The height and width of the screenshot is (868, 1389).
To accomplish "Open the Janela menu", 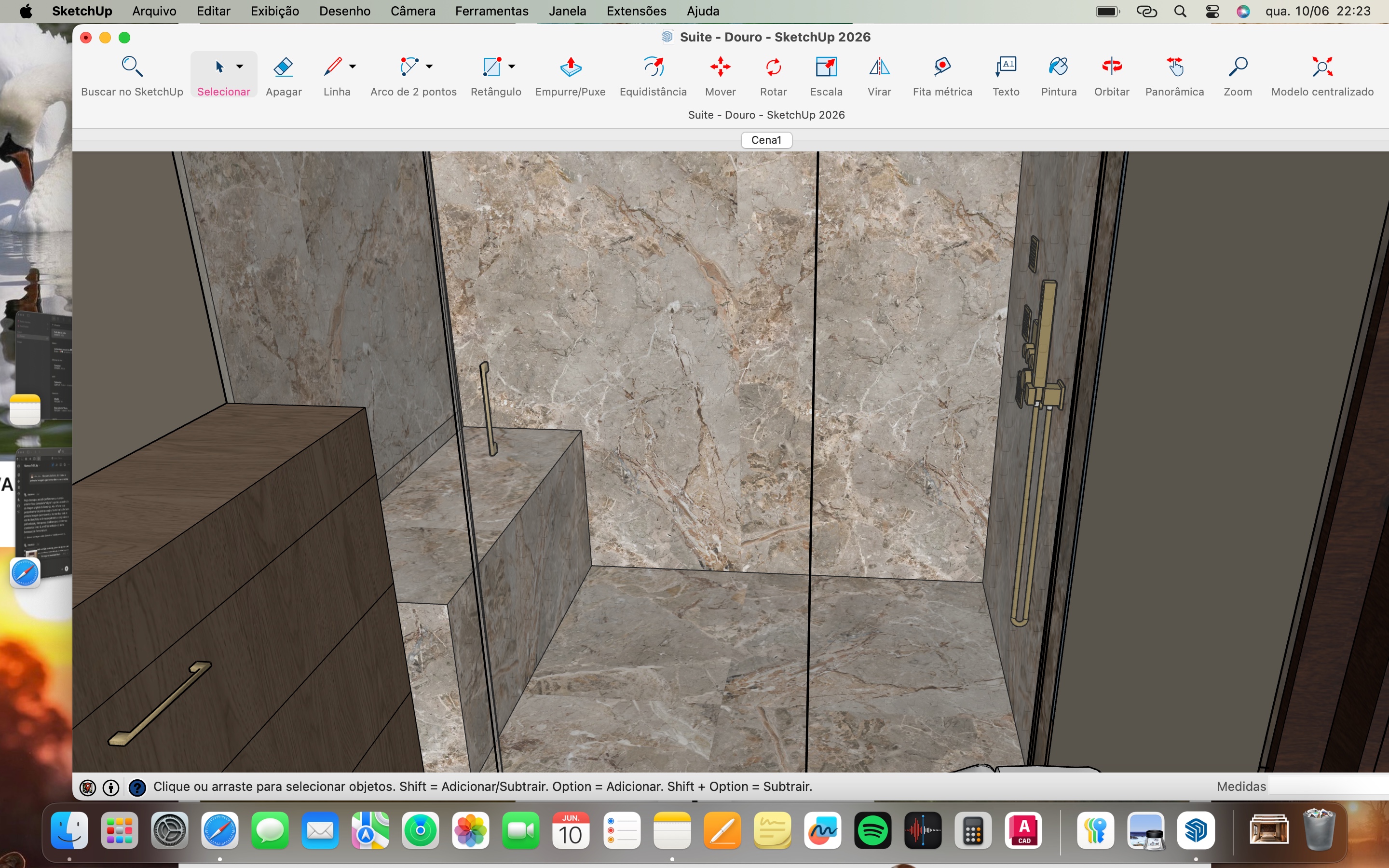I will click(x=568, y=11).
